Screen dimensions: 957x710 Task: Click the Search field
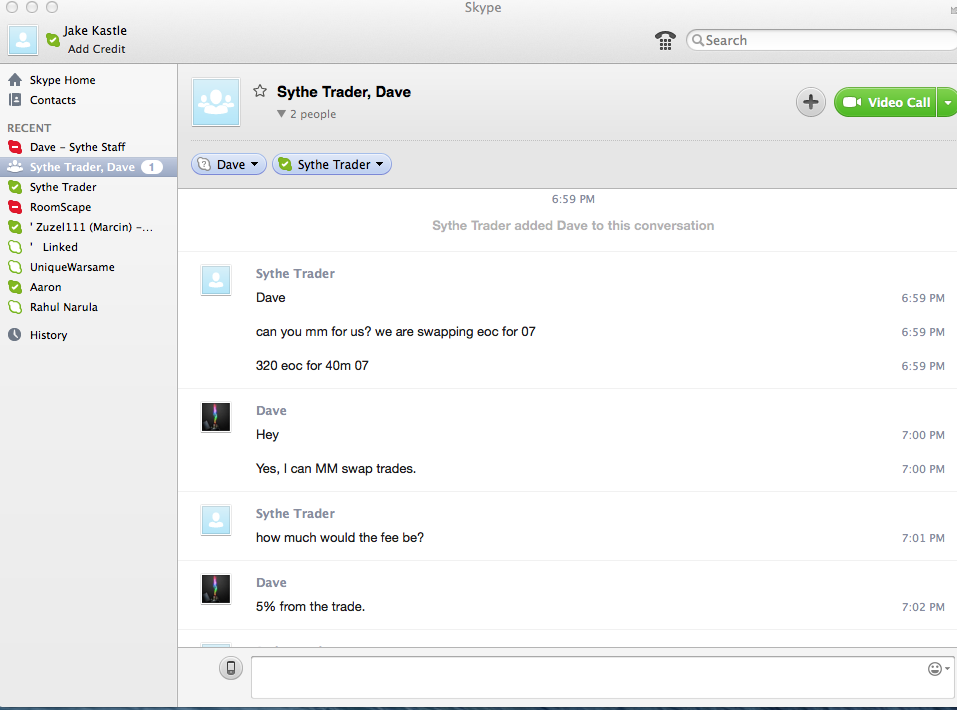[x=822, y=40]
